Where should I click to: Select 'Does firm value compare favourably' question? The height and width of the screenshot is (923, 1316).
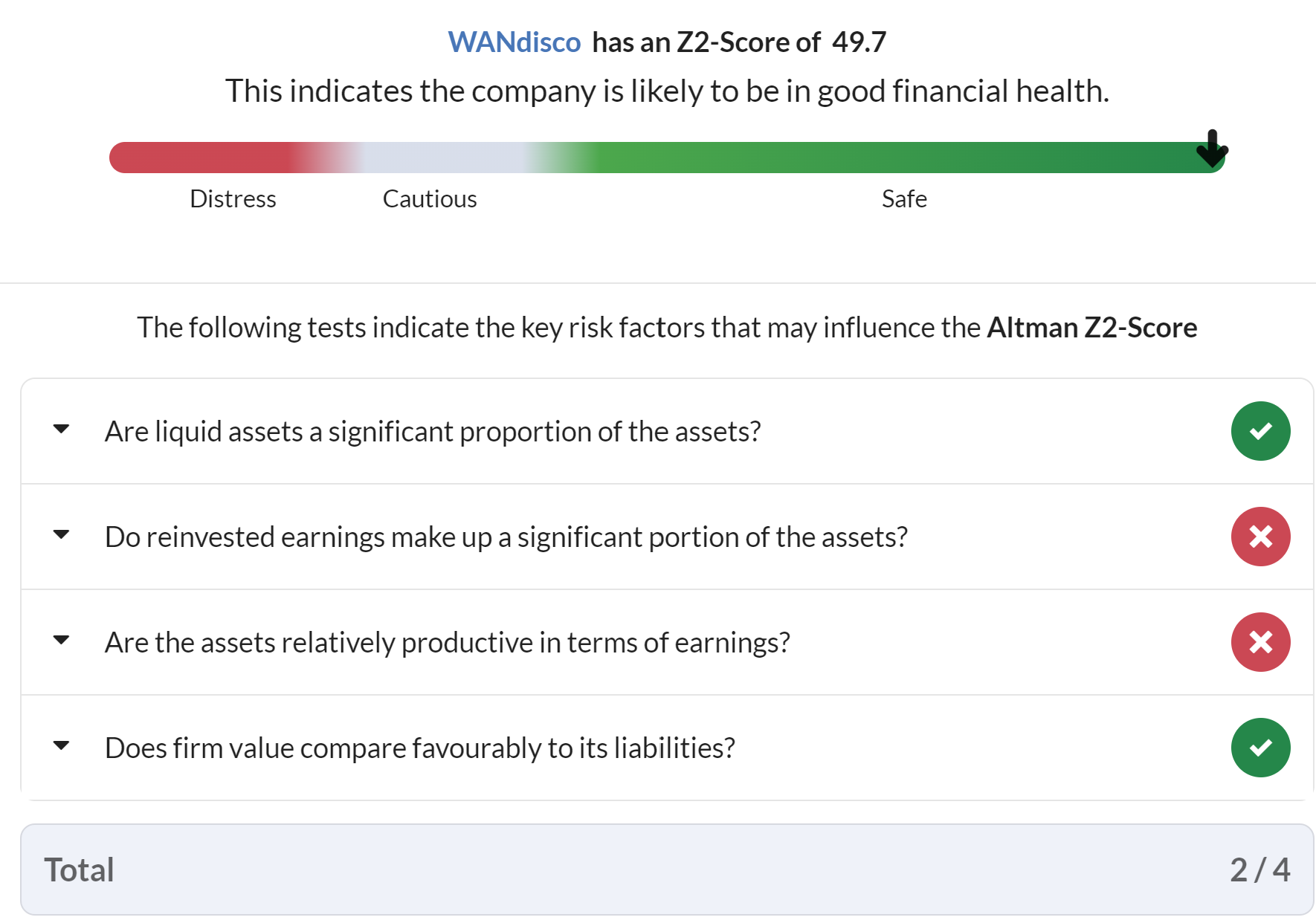420,748
